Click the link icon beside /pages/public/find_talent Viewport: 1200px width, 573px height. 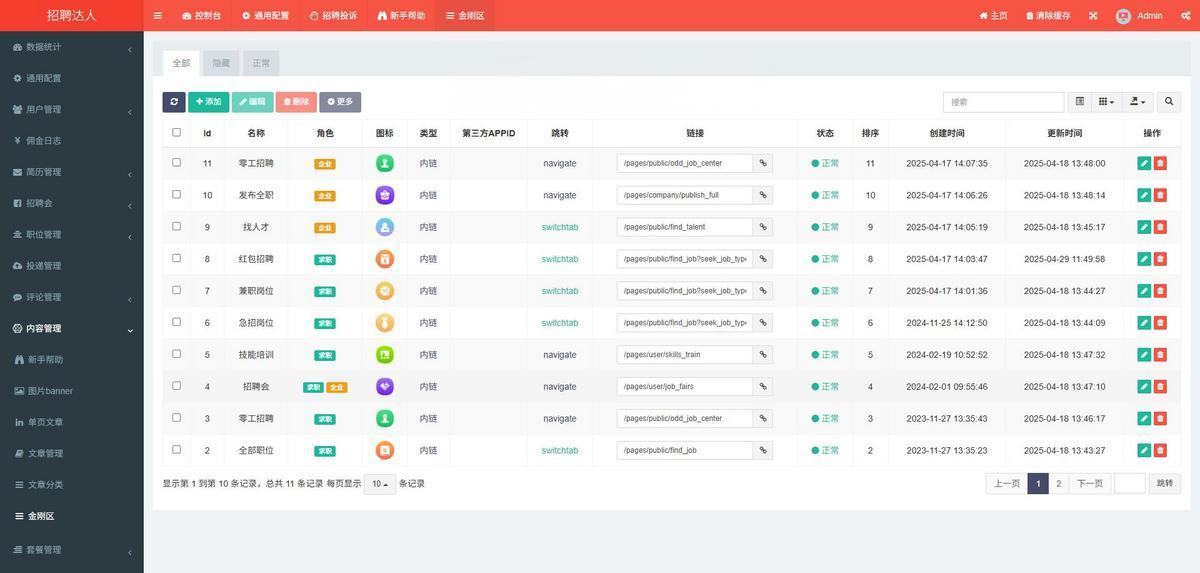pos(763,227)
